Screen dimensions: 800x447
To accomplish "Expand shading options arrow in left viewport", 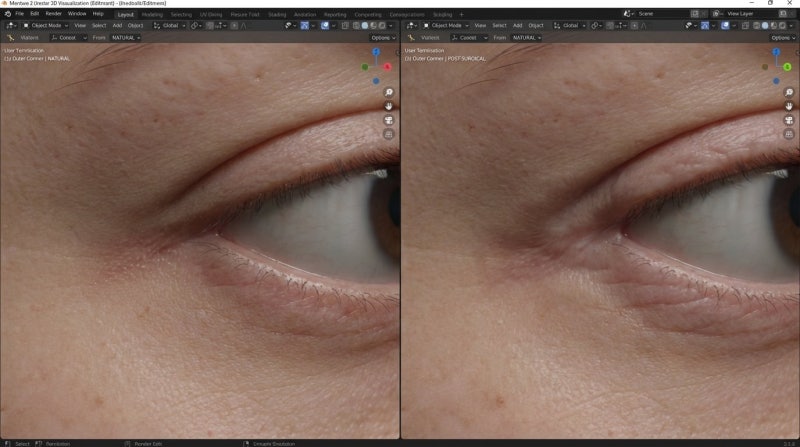I will 391,26.
